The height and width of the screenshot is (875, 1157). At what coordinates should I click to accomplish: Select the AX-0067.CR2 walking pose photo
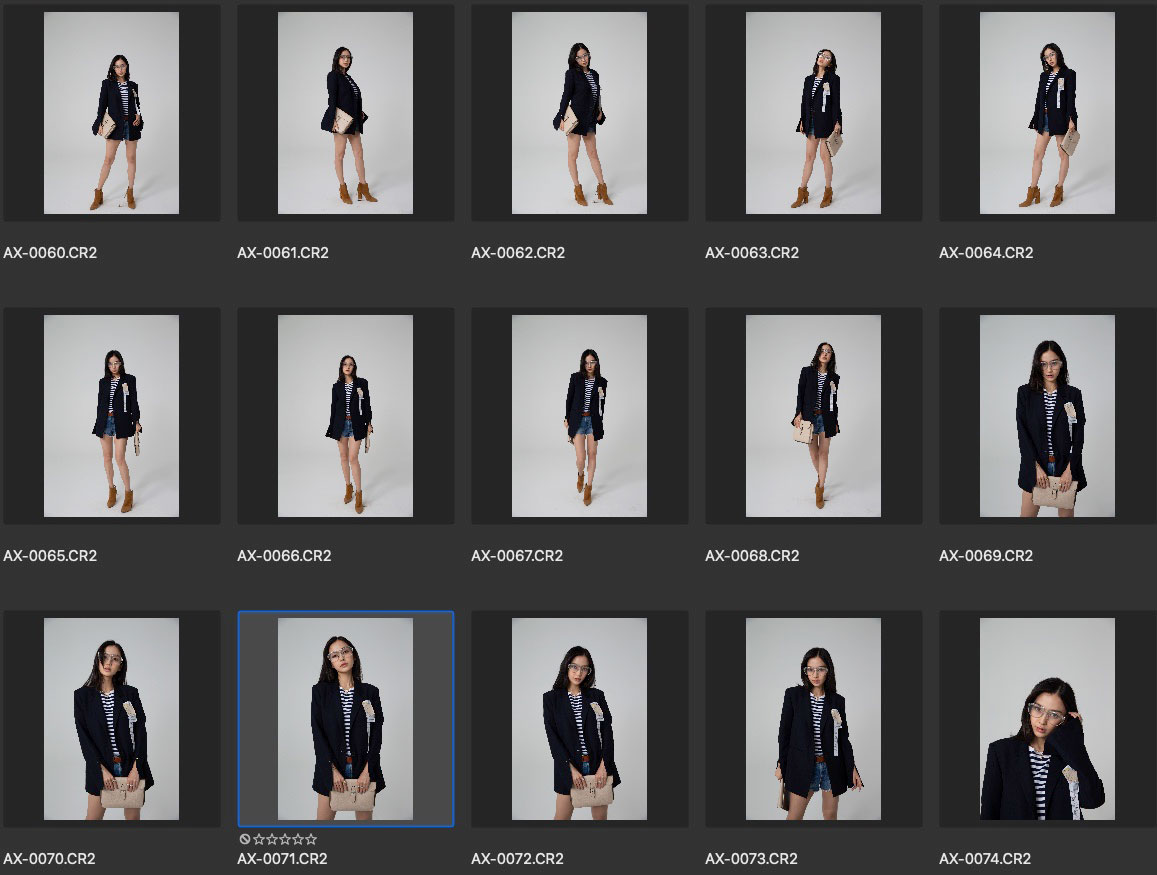[x=579, y=416]
